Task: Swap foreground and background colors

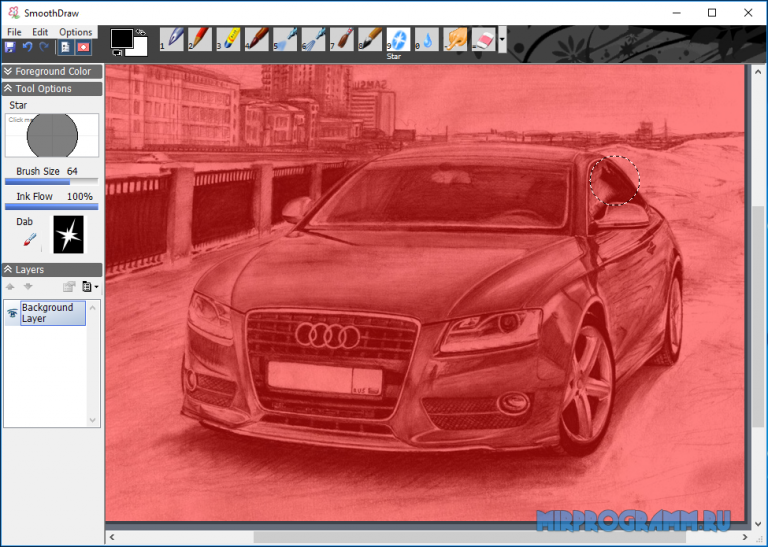Action: [141, 32]
